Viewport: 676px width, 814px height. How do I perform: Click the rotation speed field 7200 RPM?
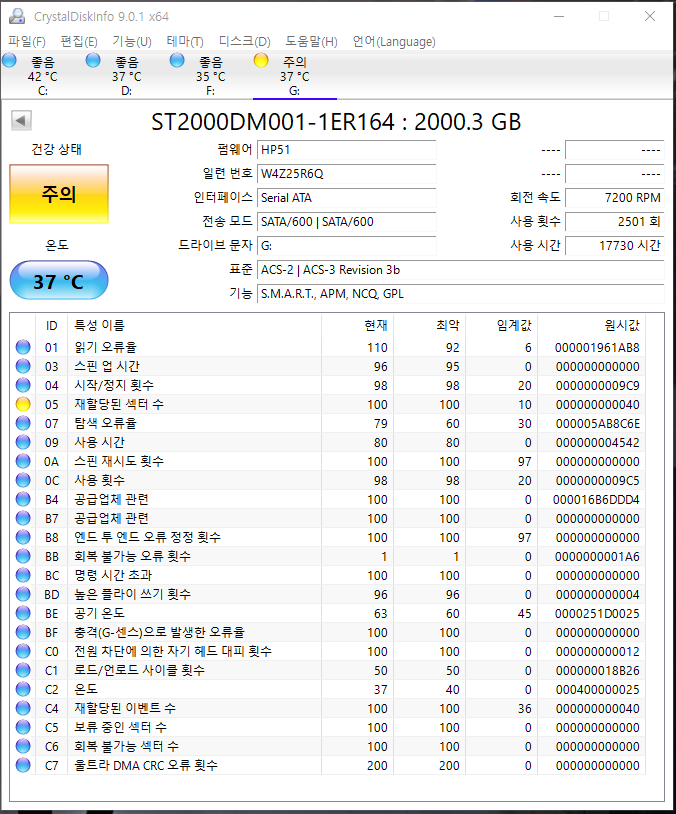615,198
